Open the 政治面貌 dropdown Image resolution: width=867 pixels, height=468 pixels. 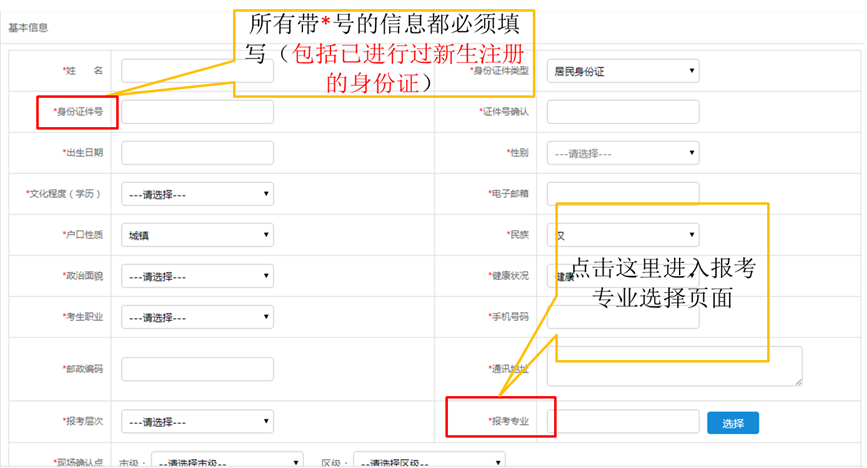[x=197, y=276]
